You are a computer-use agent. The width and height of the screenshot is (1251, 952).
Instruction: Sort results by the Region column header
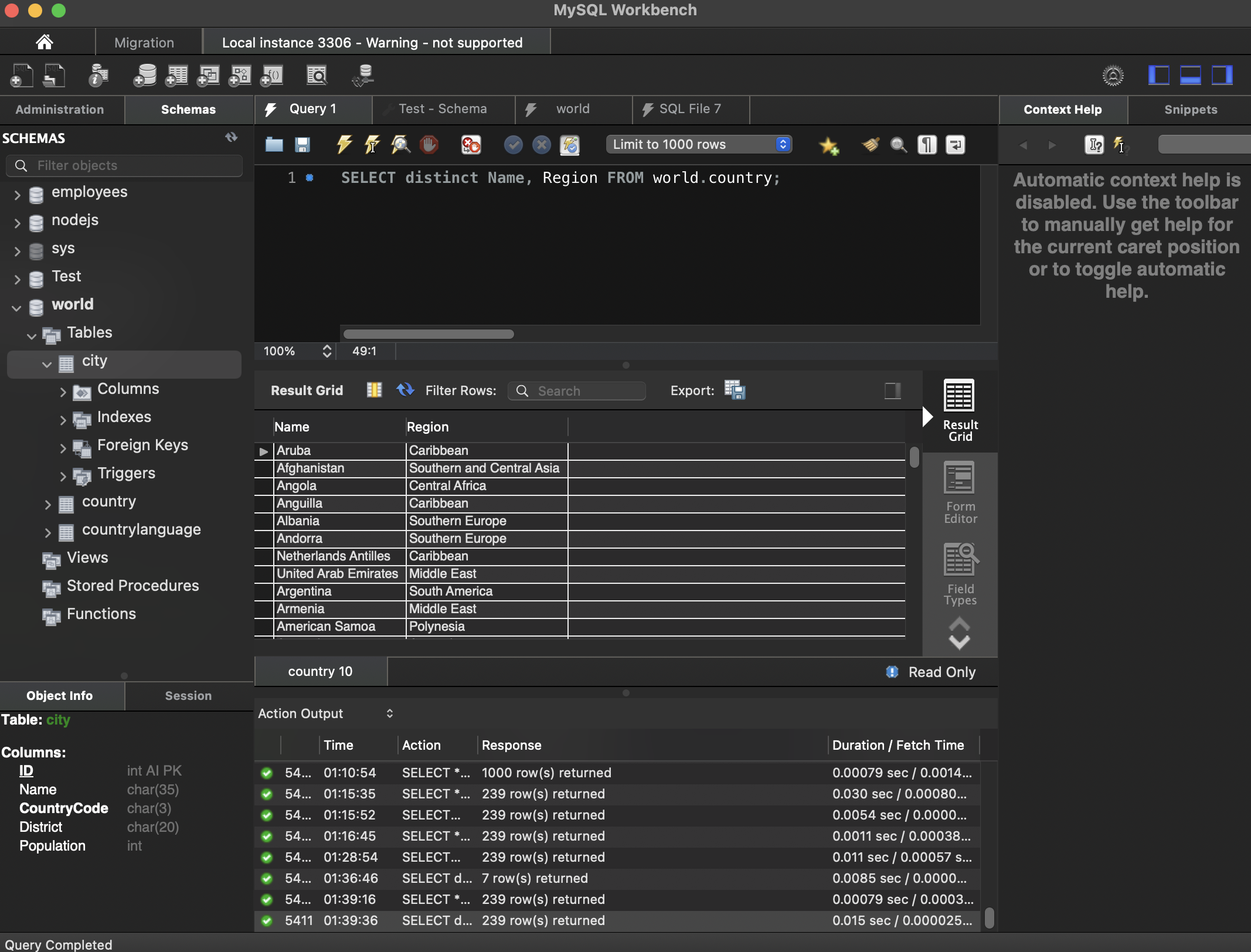point(428,427)
